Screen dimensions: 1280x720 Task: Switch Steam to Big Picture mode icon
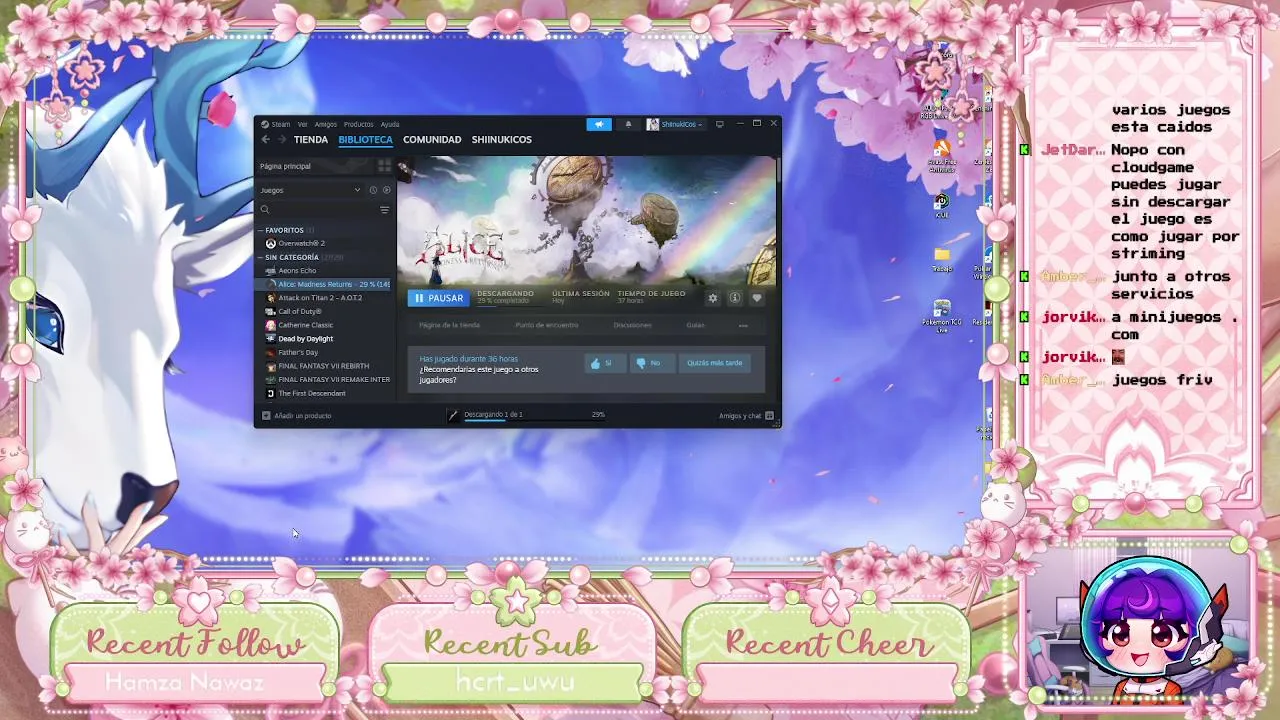pos(719,124)
